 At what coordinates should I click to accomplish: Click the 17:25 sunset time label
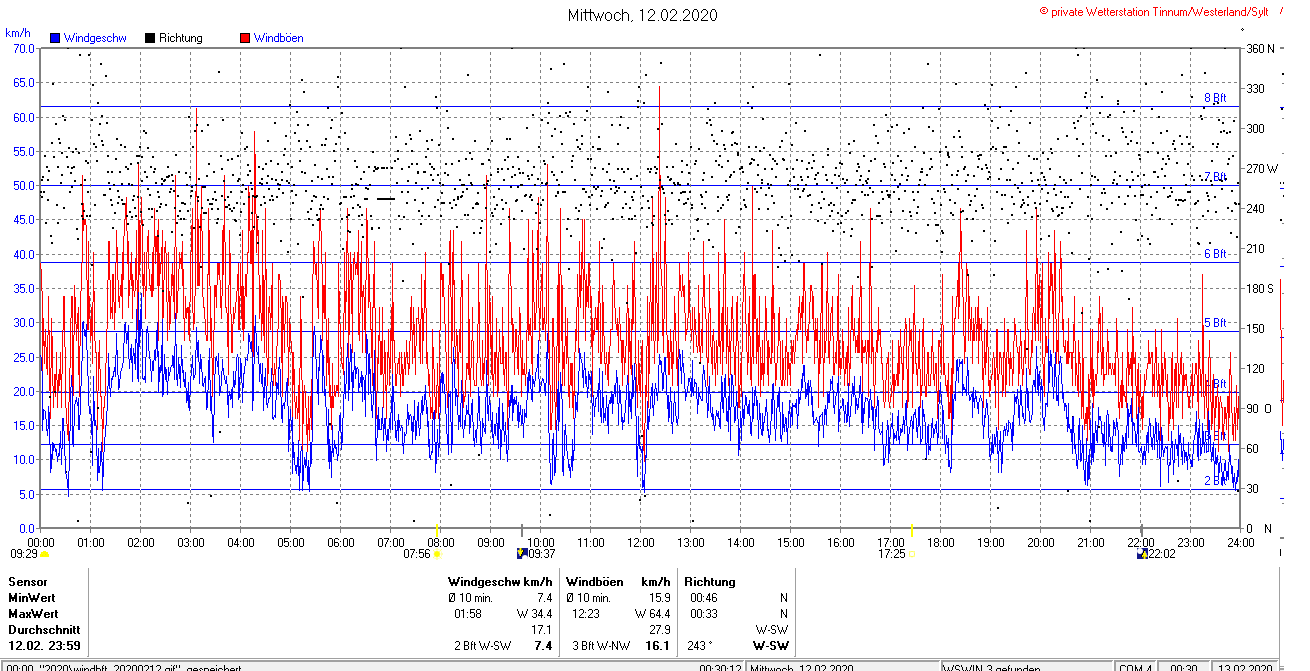click(892, 552)
